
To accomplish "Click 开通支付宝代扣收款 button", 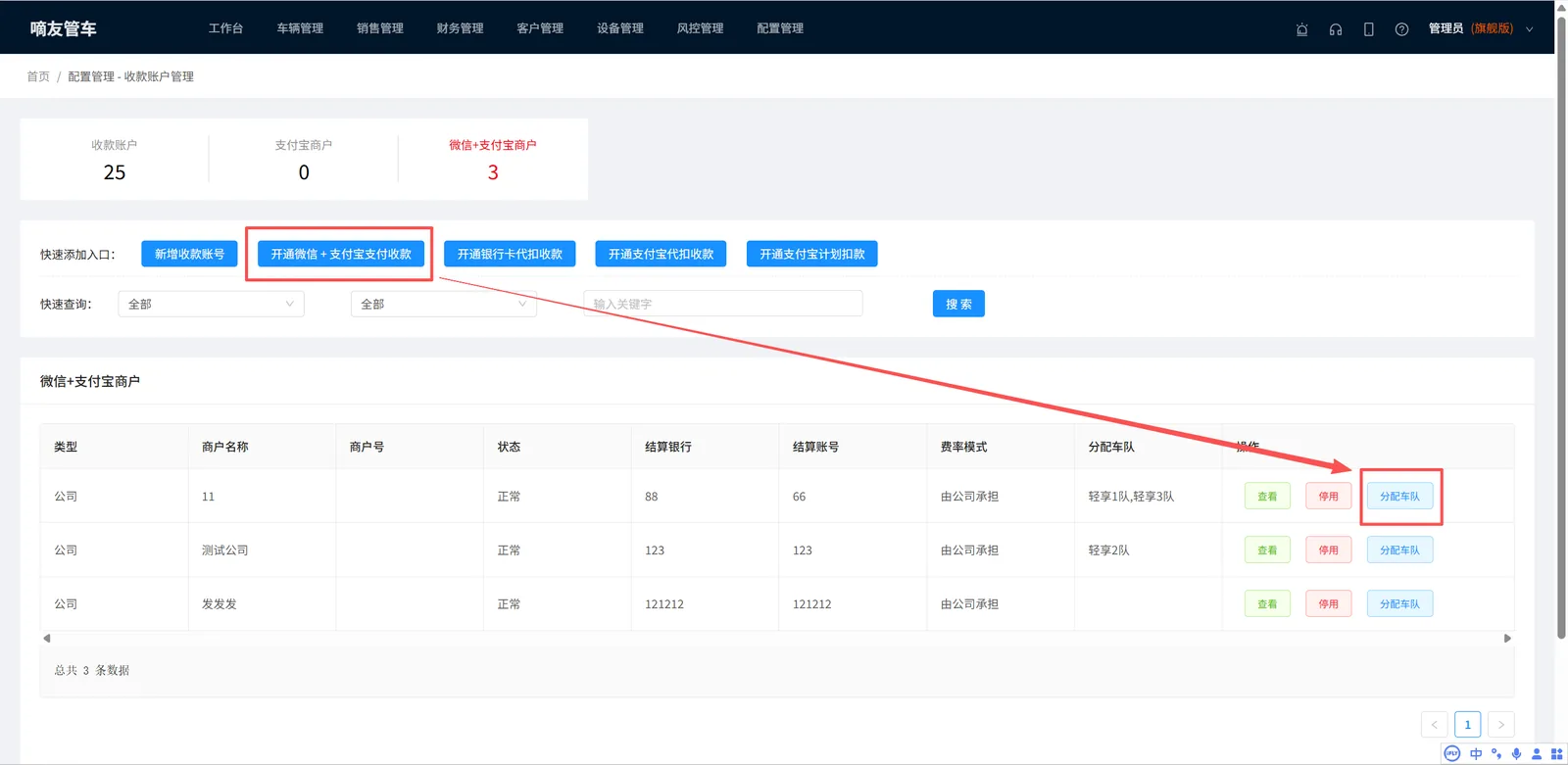I will pyautogui.click(x=661, y=254).
